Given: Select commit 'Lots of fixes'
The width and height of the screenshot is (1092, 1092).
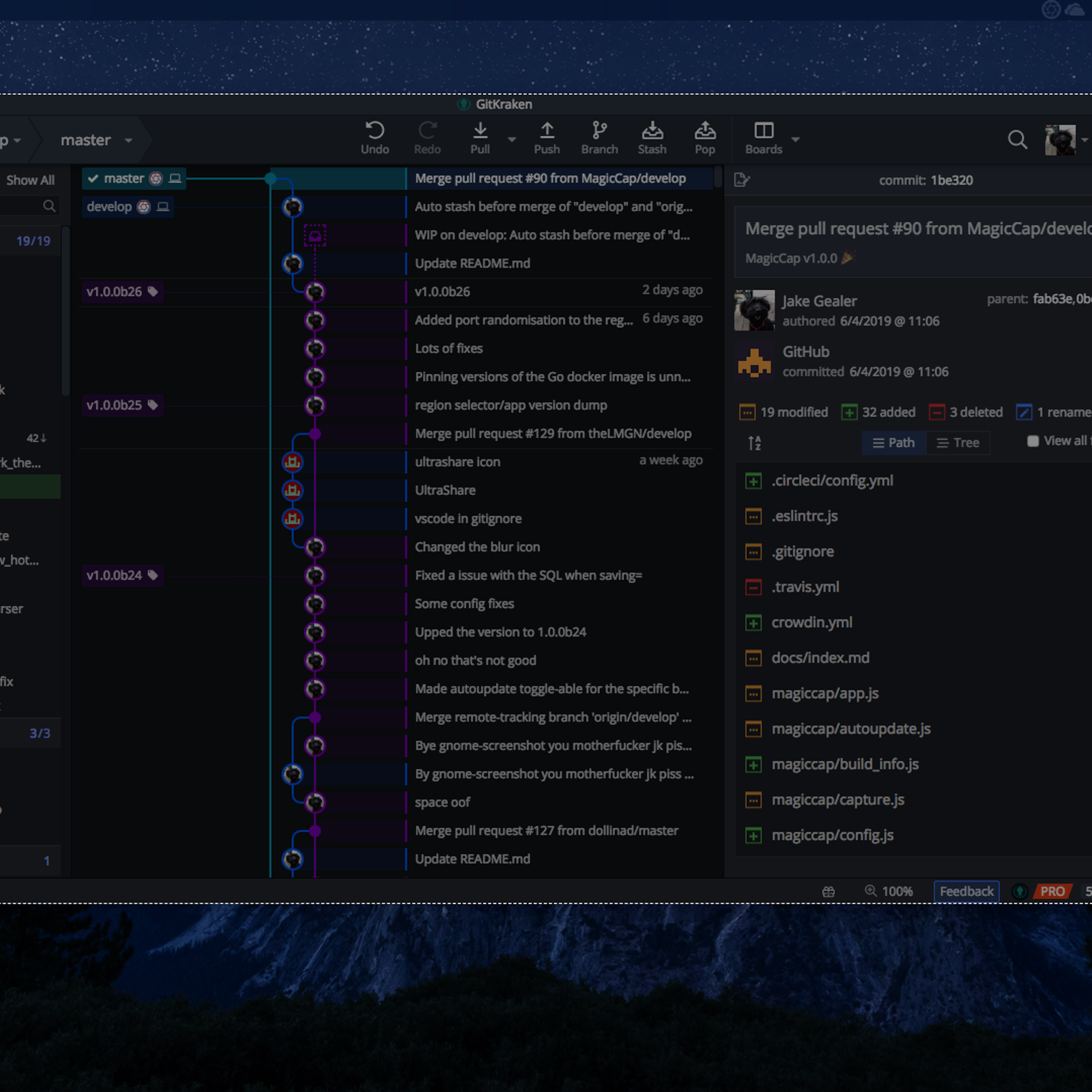Looking at the screenshot, I should [x=448, y=349].
